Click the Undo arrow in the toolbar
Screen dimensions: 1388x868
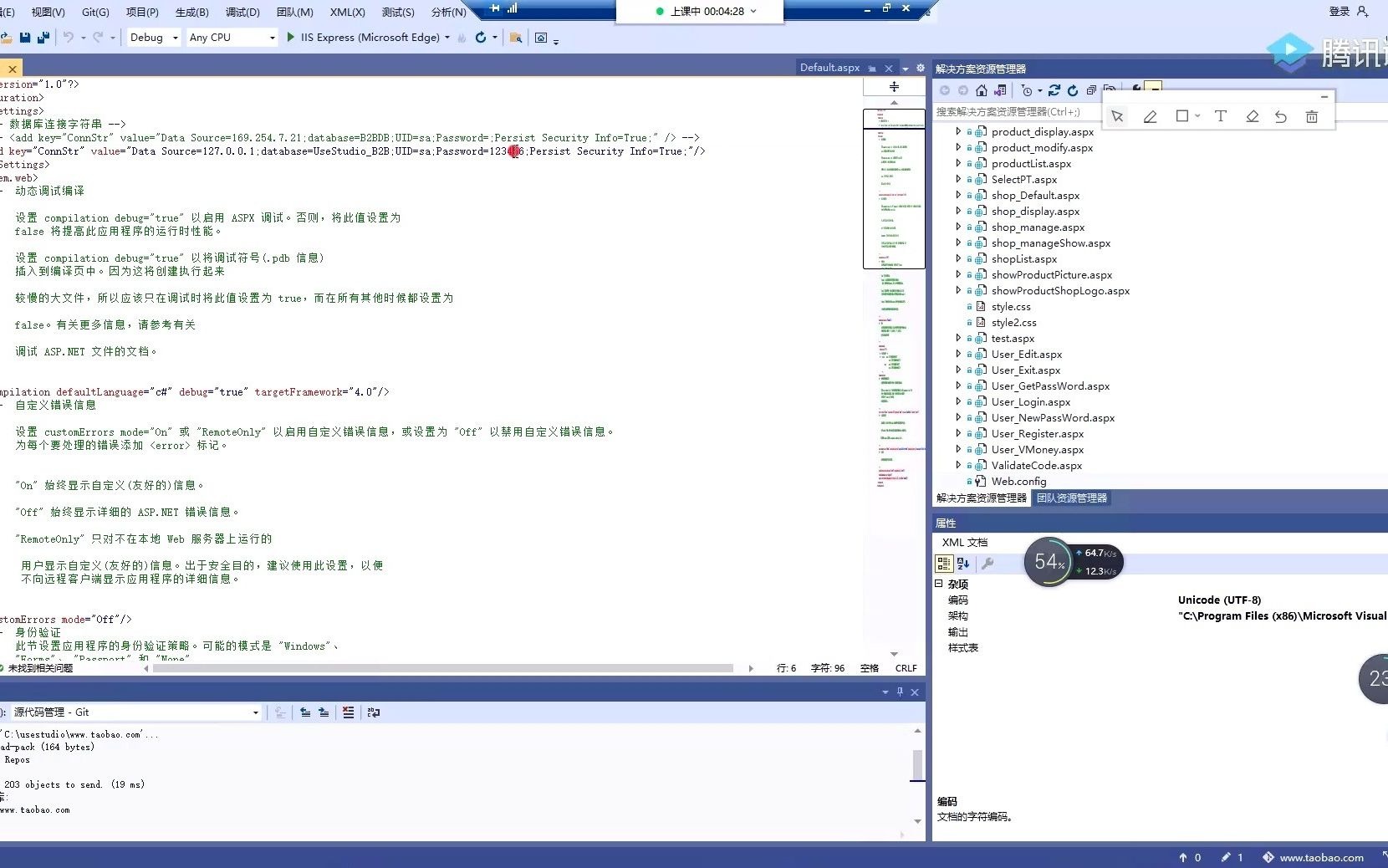69,38
